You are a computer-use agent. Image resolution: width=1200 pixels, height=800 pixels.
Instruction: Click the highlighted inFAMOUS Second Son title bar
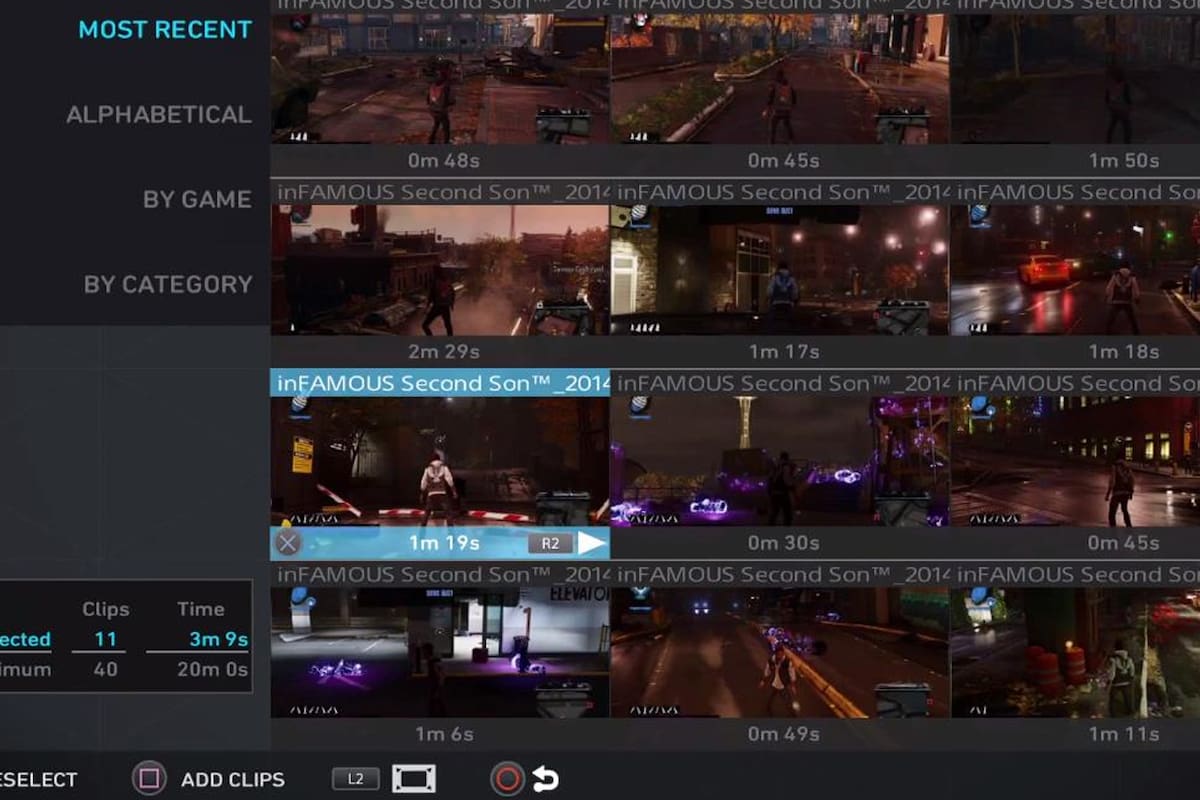click(x=440, y=383)
